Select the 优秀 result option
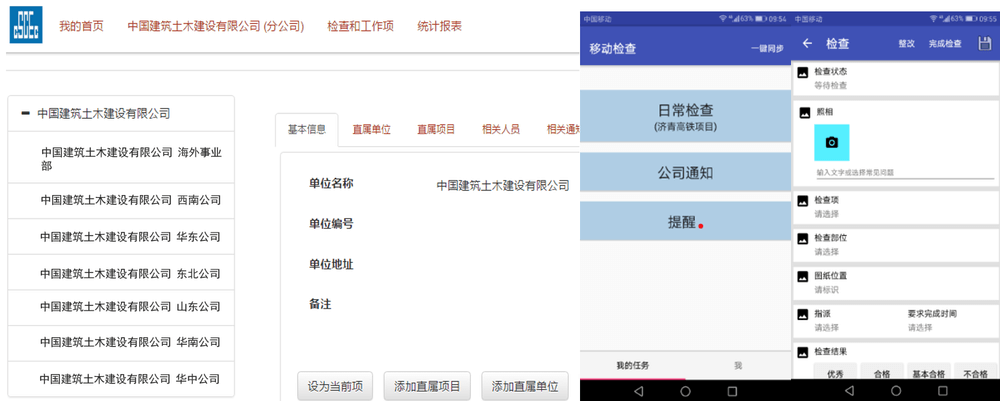Screen dimensions: 1000x401 (835, 373)
